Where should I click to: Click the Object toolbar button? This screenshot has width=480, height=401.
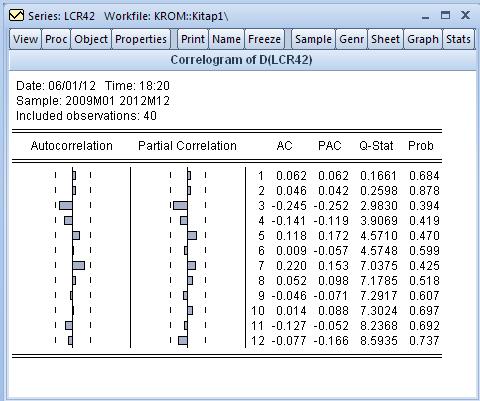[91, 39]
